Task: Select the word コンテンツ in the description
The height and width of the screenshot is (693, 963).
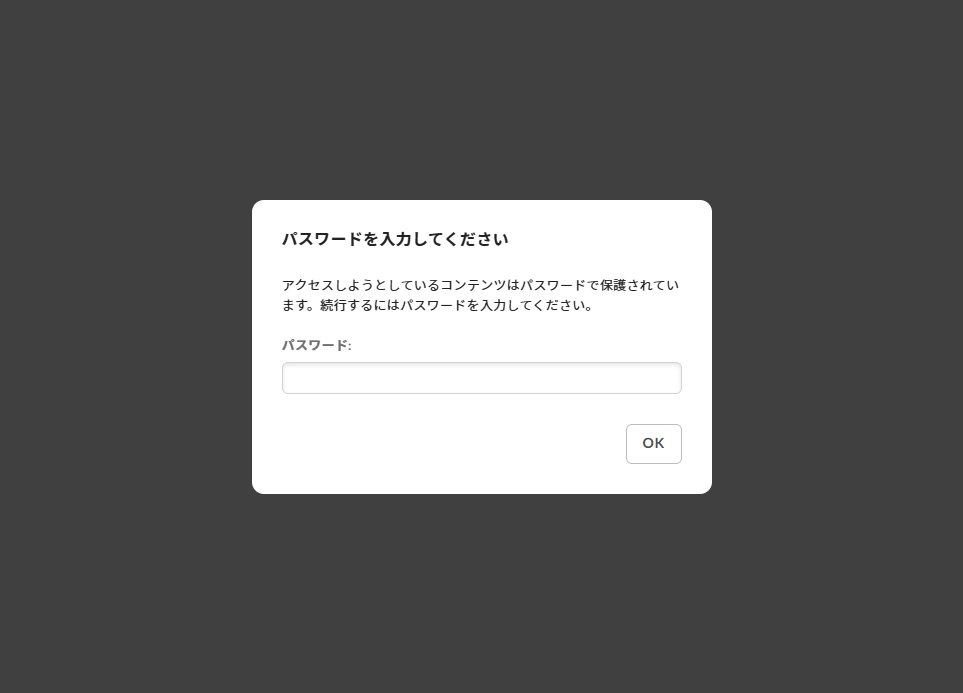Action: pyautogui.click(x=474, y=285)
